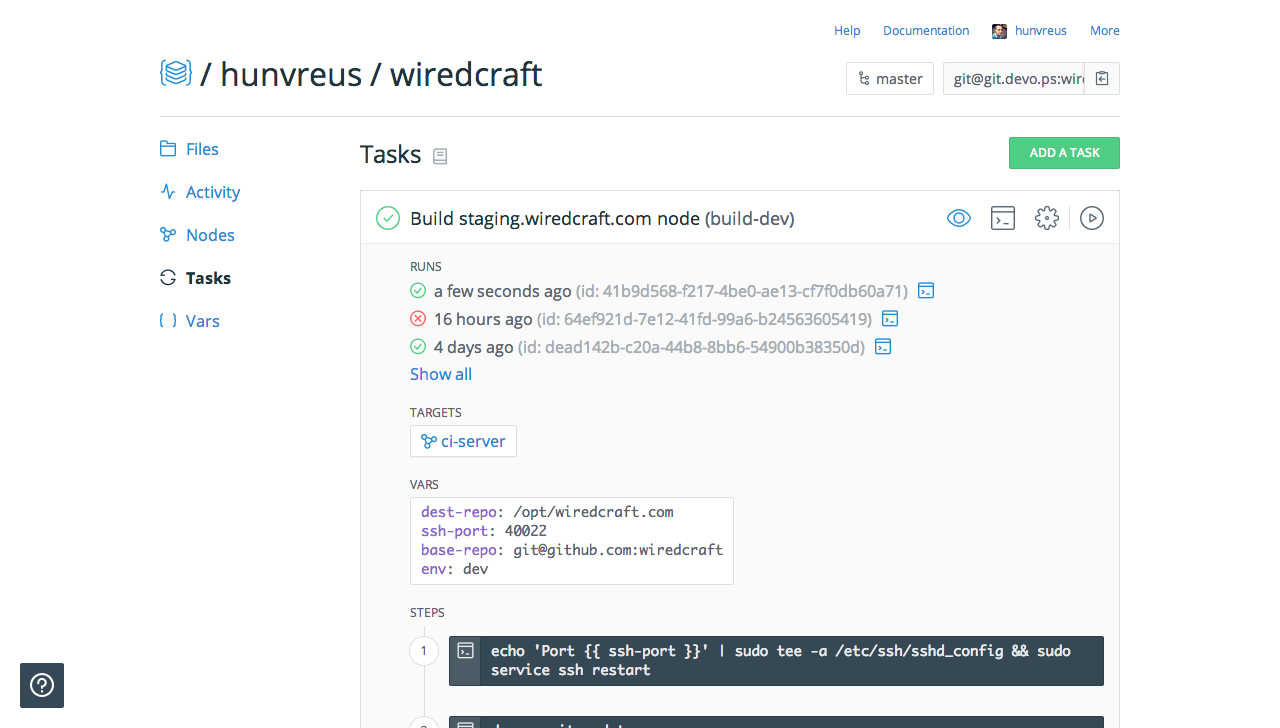Viewport: 1280px width, 728px height.
Task: Click the terminal icon on step 1 command
Action: (466, 651)
